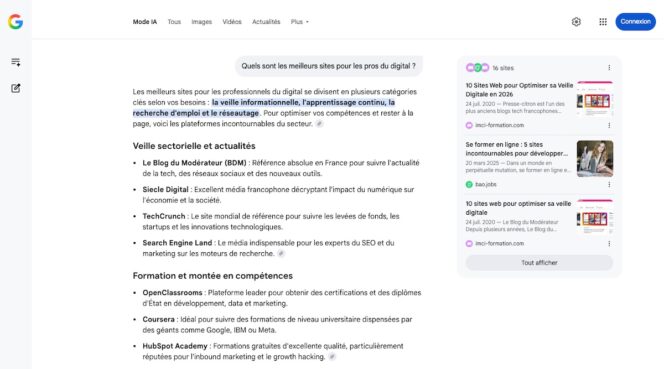The image size is (664, 369).
Task: Open more options for first imci-formation.com result
Action: pos(609,125)
